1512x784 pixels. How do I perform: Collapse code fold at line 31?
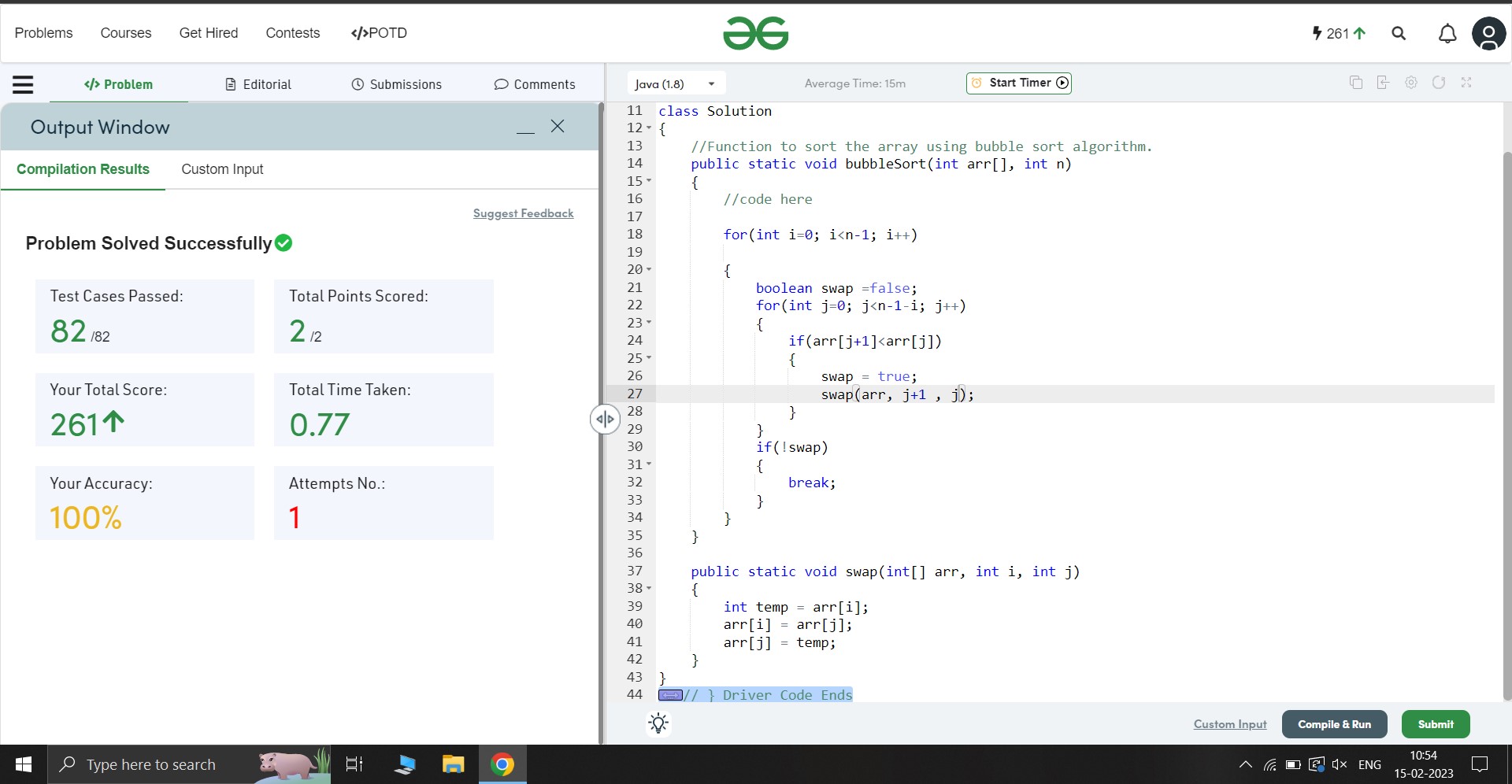pyautogui.click(x=649, y=464)
